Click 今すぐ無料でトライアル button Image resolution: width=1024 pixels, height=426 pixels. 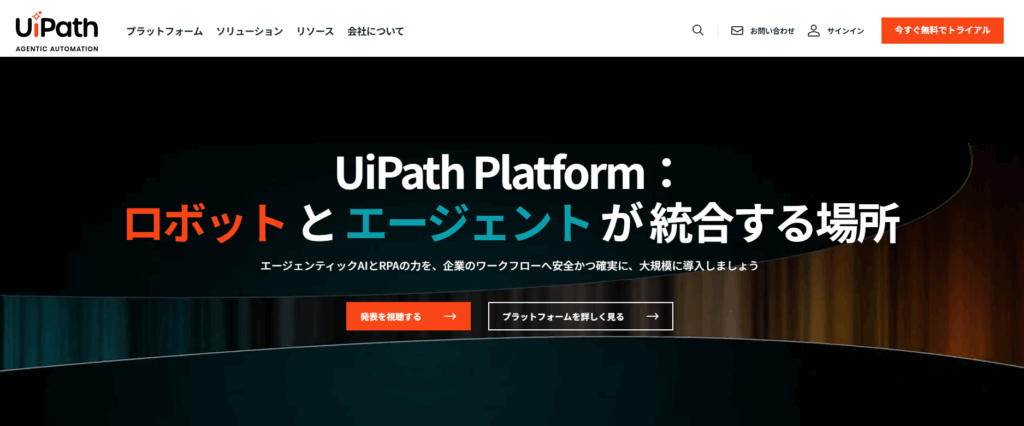click(x=942, y=30)
